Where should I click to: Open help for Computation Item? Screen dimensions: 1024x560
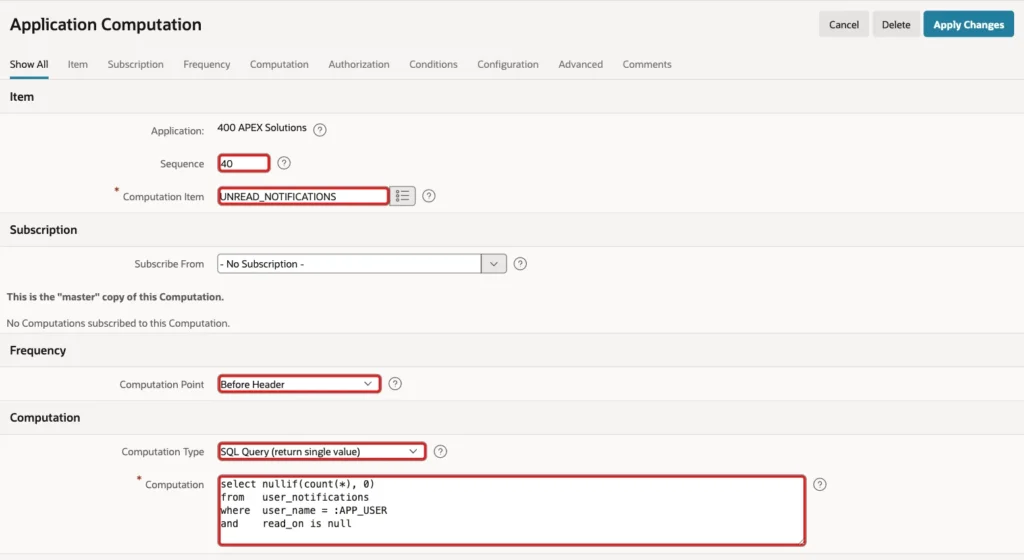pyautogui.click(x=428, y=196)
